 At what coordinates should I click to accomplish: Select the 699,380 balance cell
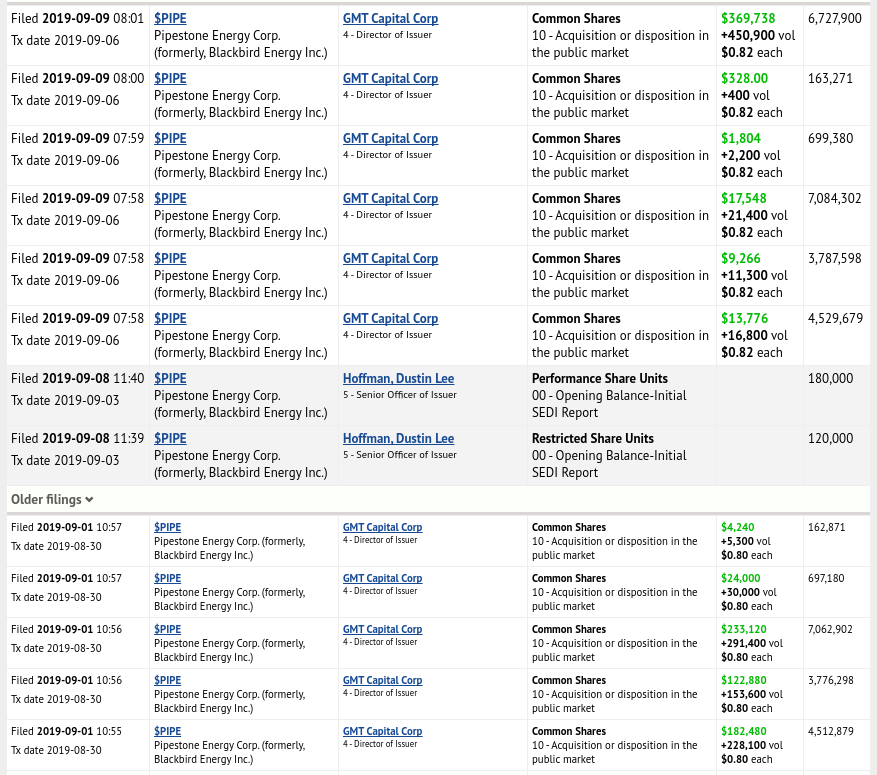(x=831, y=138)
